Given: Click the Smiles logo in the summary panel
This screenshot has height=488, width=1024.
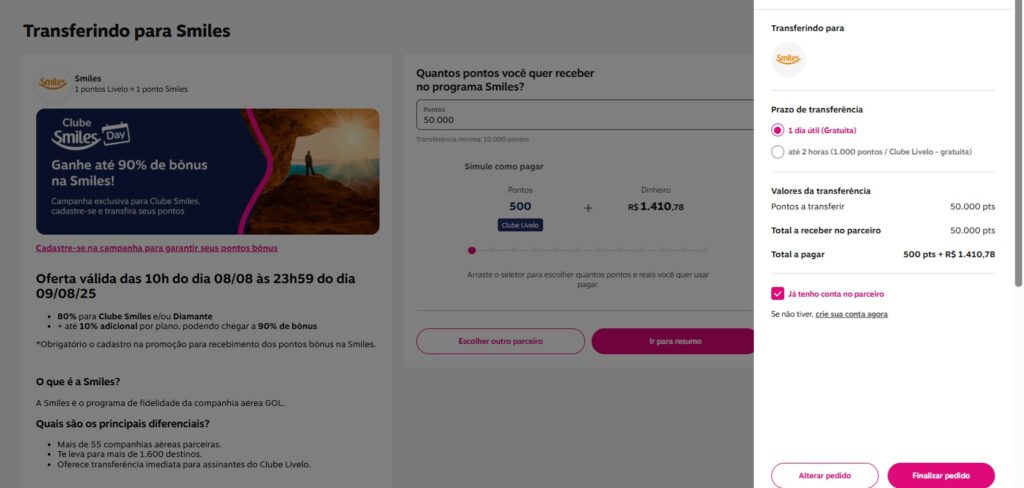Looking at the screenshot, I should click(788, 59).
